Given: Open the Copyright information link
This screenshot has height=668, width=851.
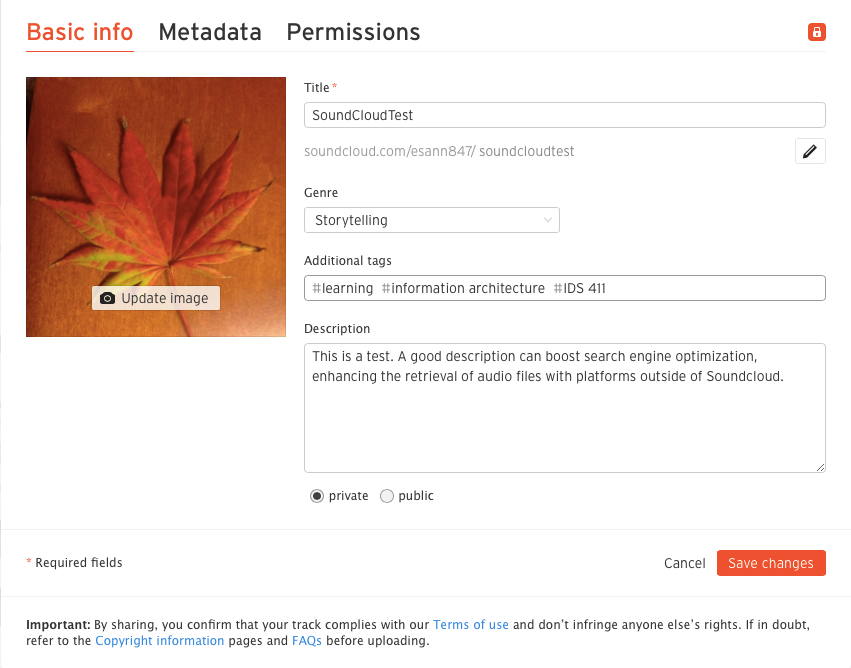Looking at the screenshot, I should tap(160, 641).
